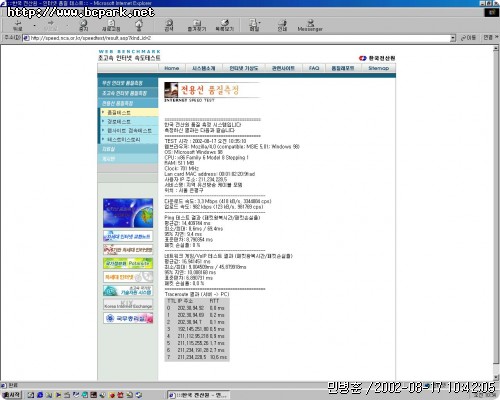Click the green 국가정보화 banner
Viewport: 500px width, 400px height.
click(x=128, y=263)
